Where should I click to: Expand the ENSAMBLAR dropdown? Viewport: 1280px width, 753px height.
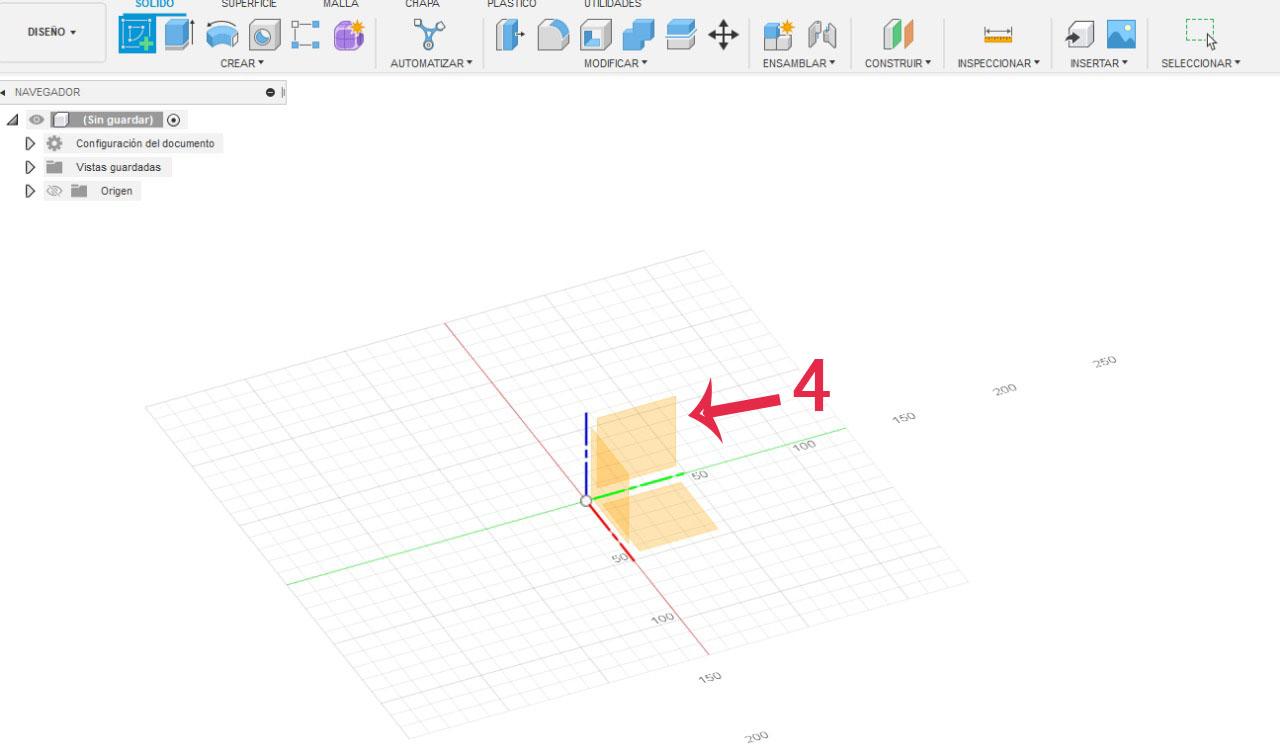point(799,63)
